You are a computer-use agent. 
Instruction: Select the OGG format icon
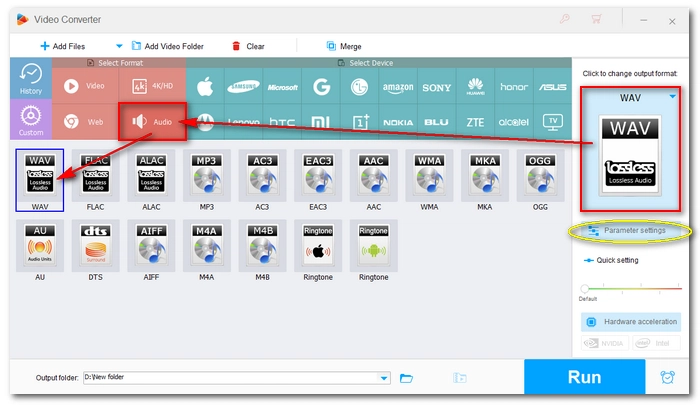(540, 175)
